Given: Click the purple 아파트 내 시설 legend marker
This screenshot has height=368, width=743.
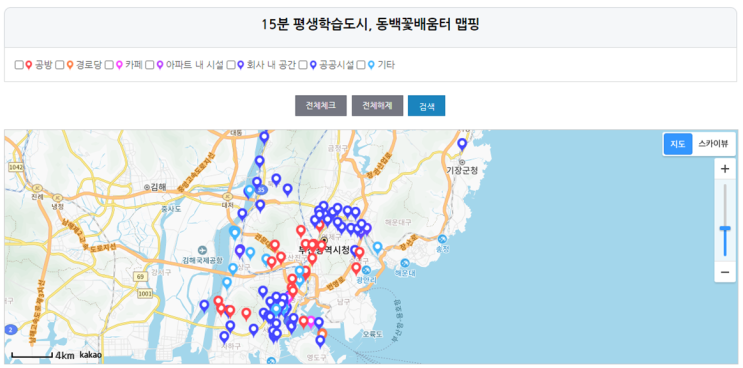Looking at the screenshot, I should [159, 65].
